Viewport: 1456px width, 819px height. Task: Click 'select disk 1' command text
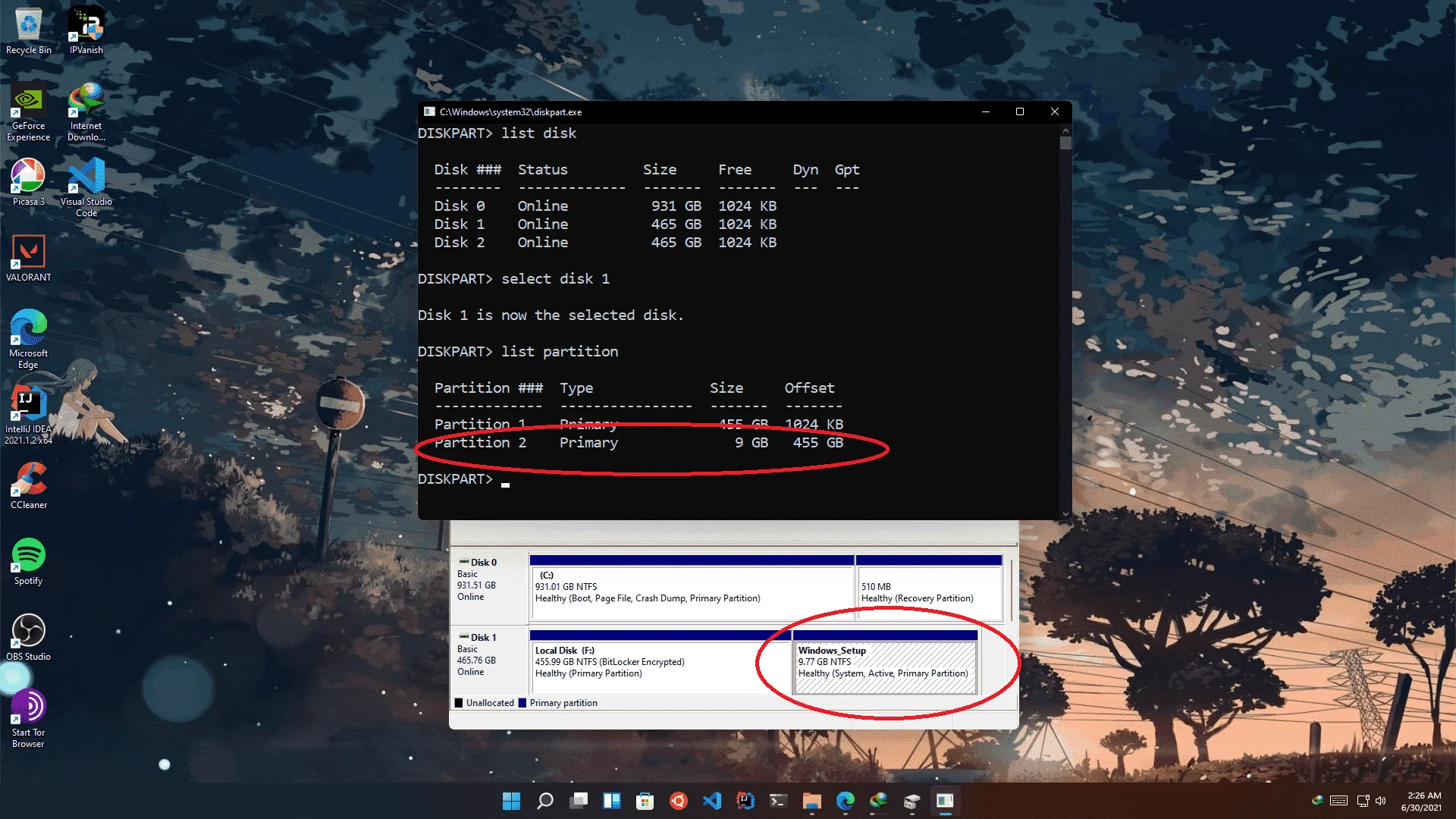point(555,279)
